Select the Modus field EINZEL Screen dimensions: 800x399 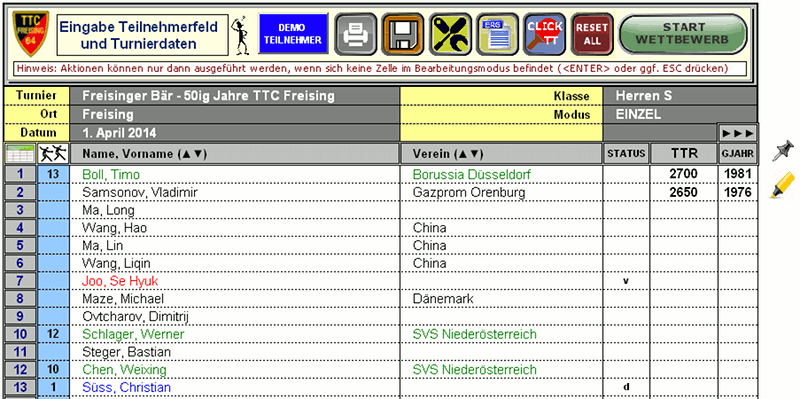[680, 114]
